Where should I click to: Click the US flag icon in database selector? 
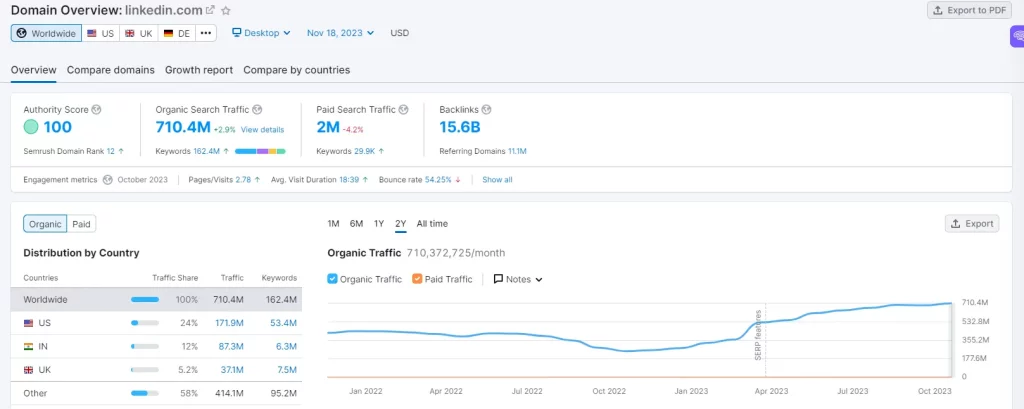(92, 33)
